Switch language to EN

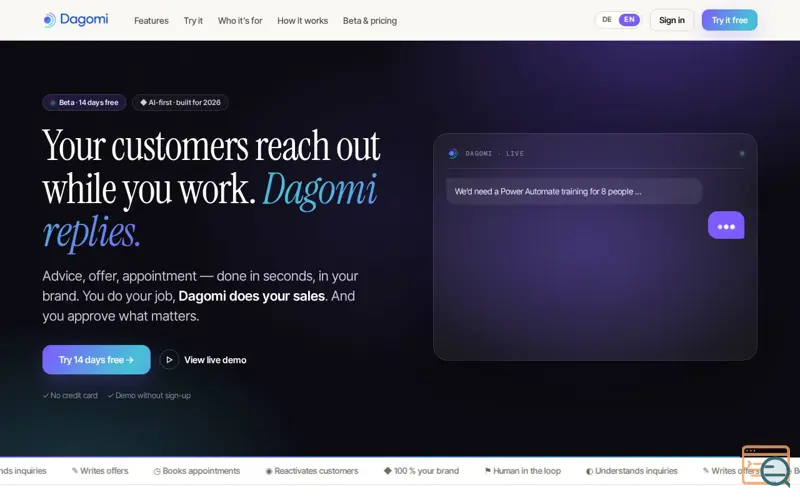629,20
